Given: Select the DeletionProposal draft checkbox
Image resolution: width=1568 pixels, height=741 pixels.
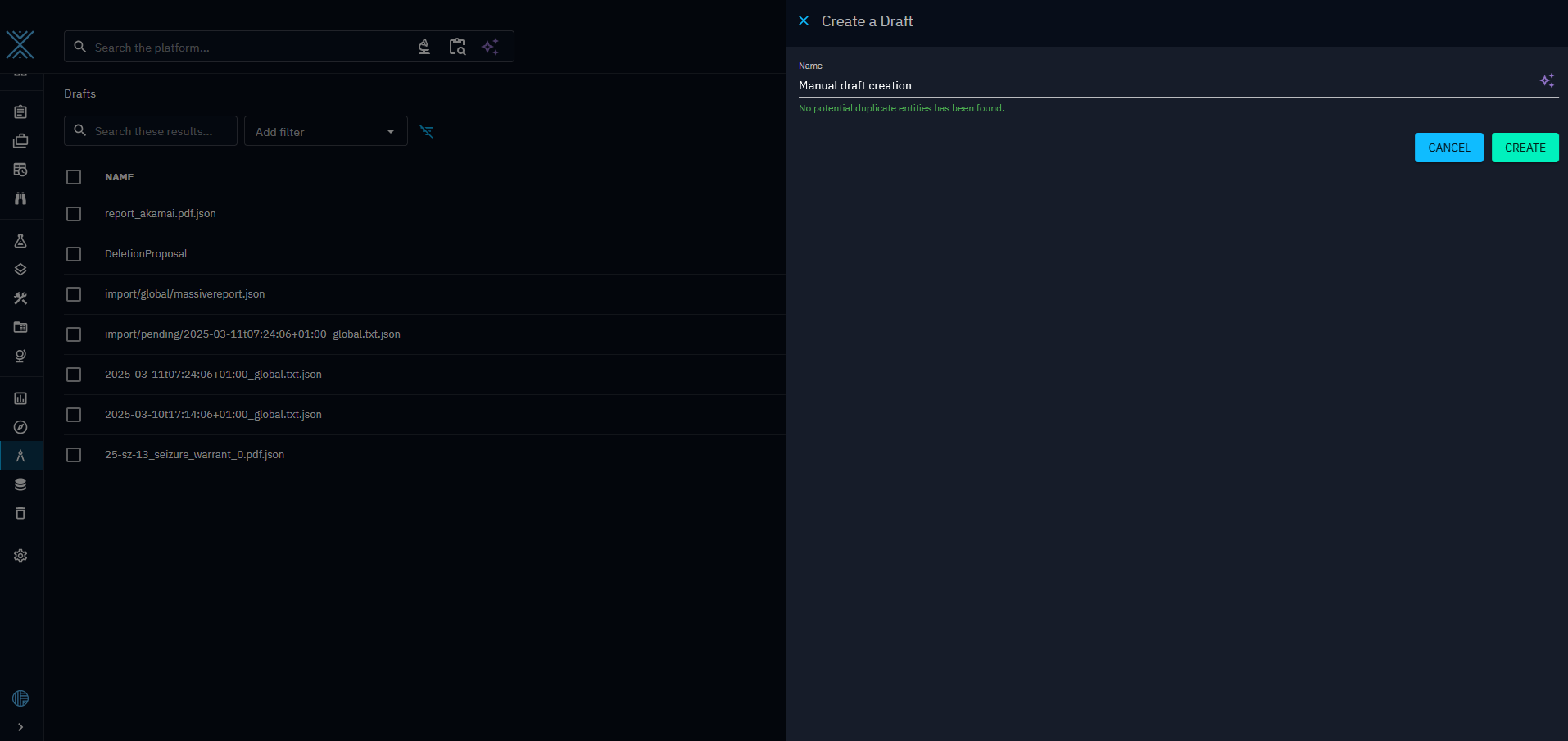Looking at the screenshot, I should point(74,254).
